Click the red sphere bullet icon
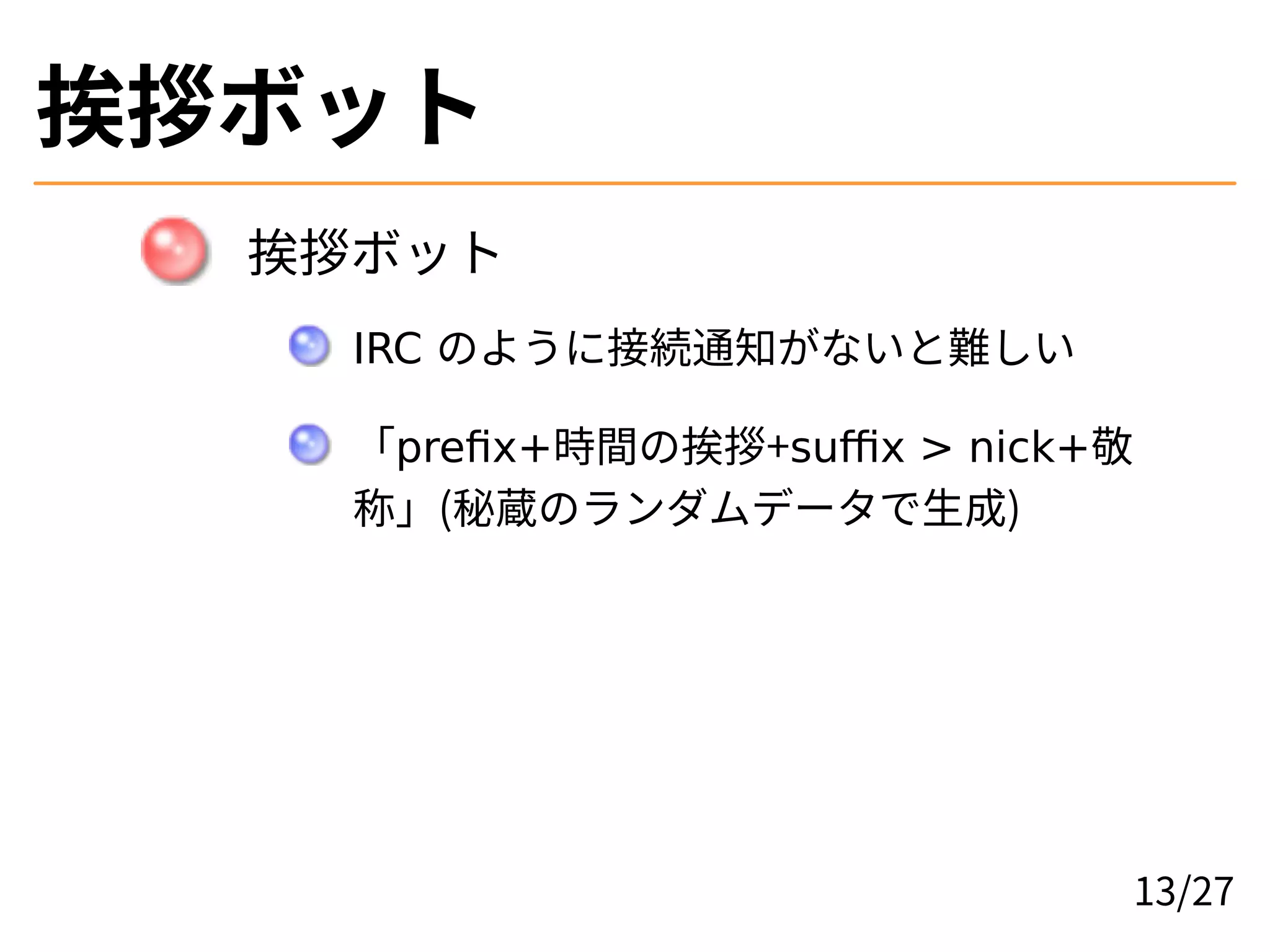 point(174,250)
